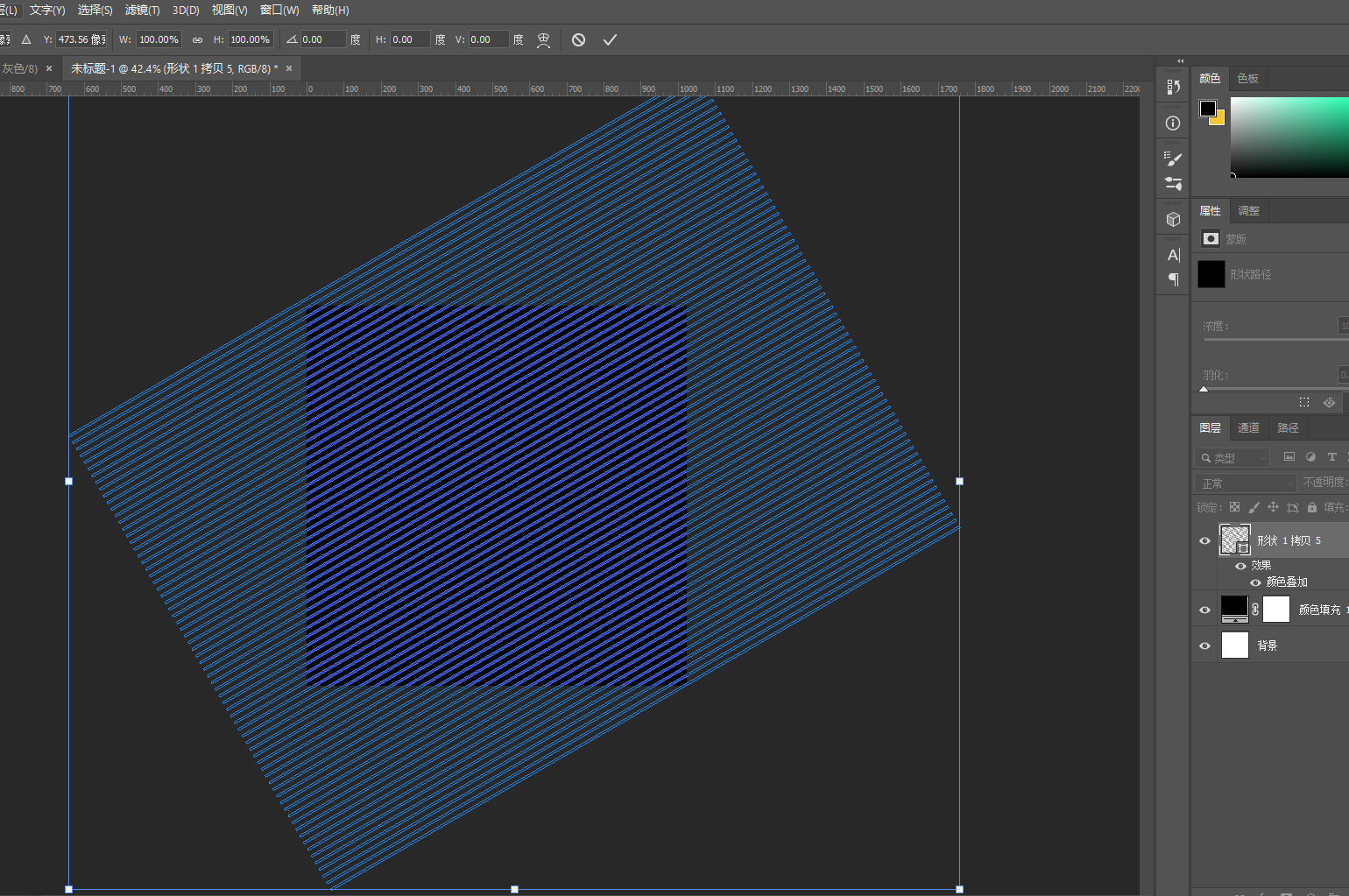This screenshot has width=1349, height=896.
Task: Click the apply mask icon in Properties
Action: (x=1329, y=402)
